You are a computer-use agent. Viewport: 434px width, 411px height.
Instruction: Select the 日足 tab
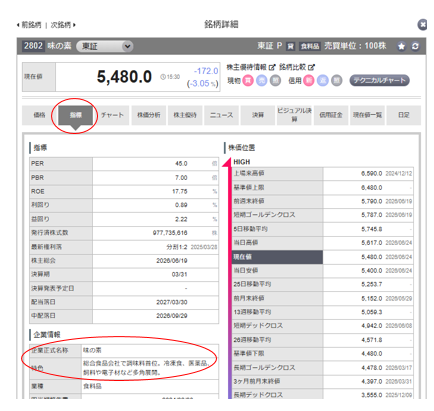(404, 115)
